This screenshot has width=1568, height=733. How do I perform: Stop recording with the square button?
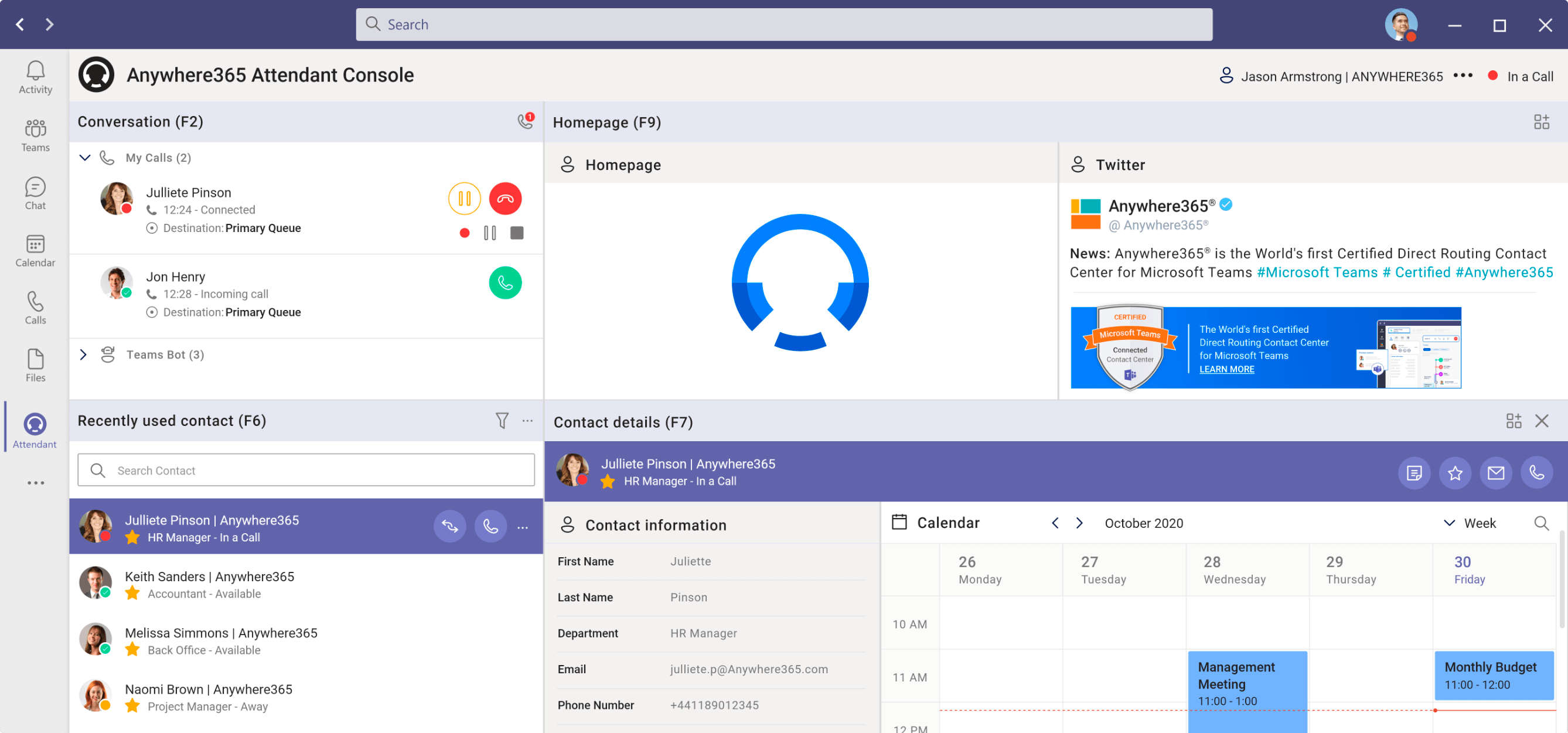pyautogui.click(x=517, y=233)
